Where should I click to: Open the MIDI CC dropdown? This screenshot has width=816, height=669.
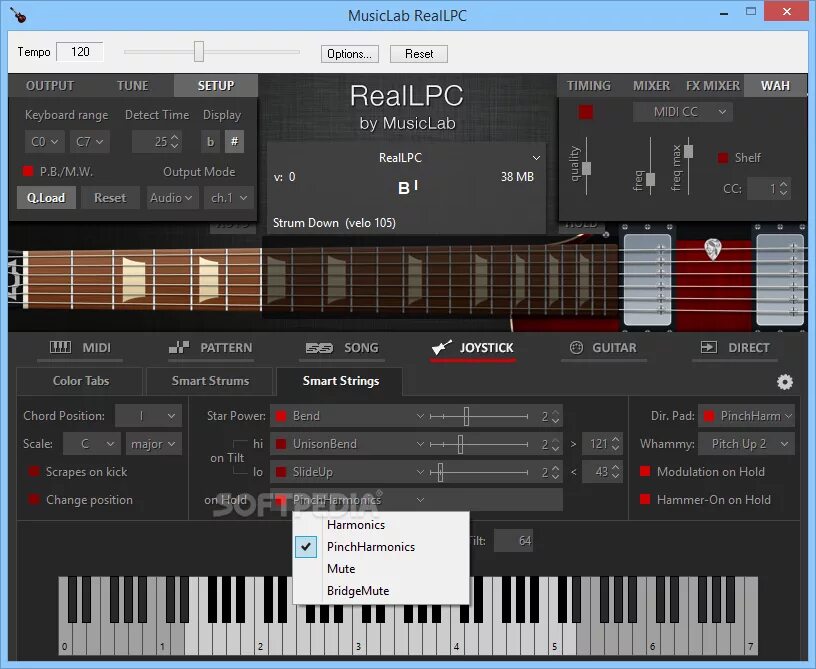point(683,112)
